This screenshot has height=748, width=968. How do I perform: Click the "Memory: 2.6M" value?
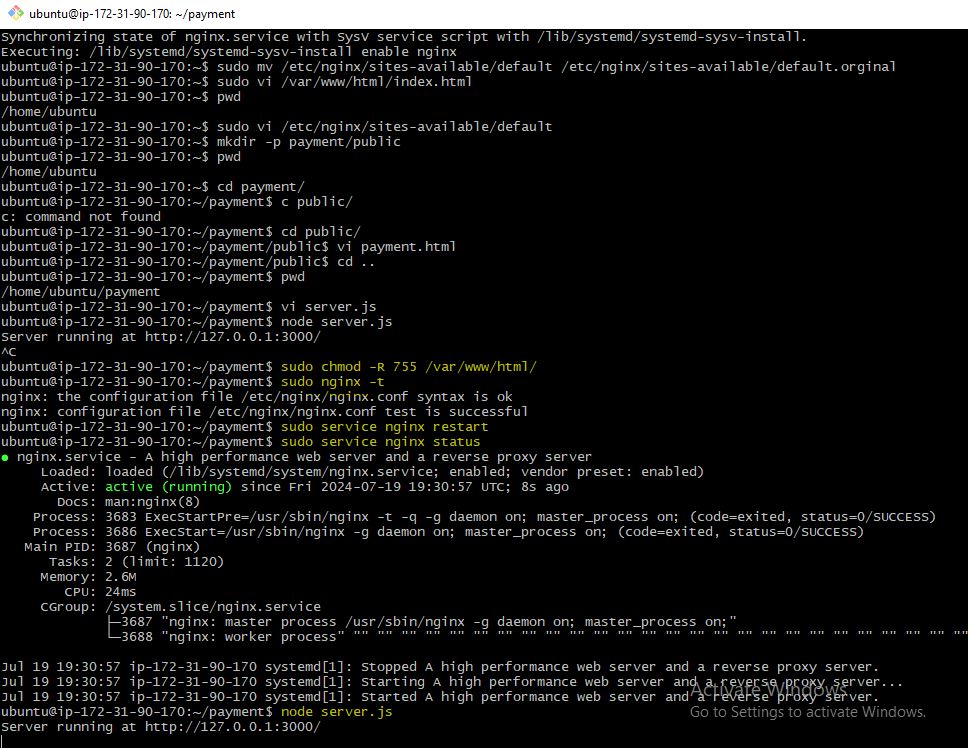[88, 577]
